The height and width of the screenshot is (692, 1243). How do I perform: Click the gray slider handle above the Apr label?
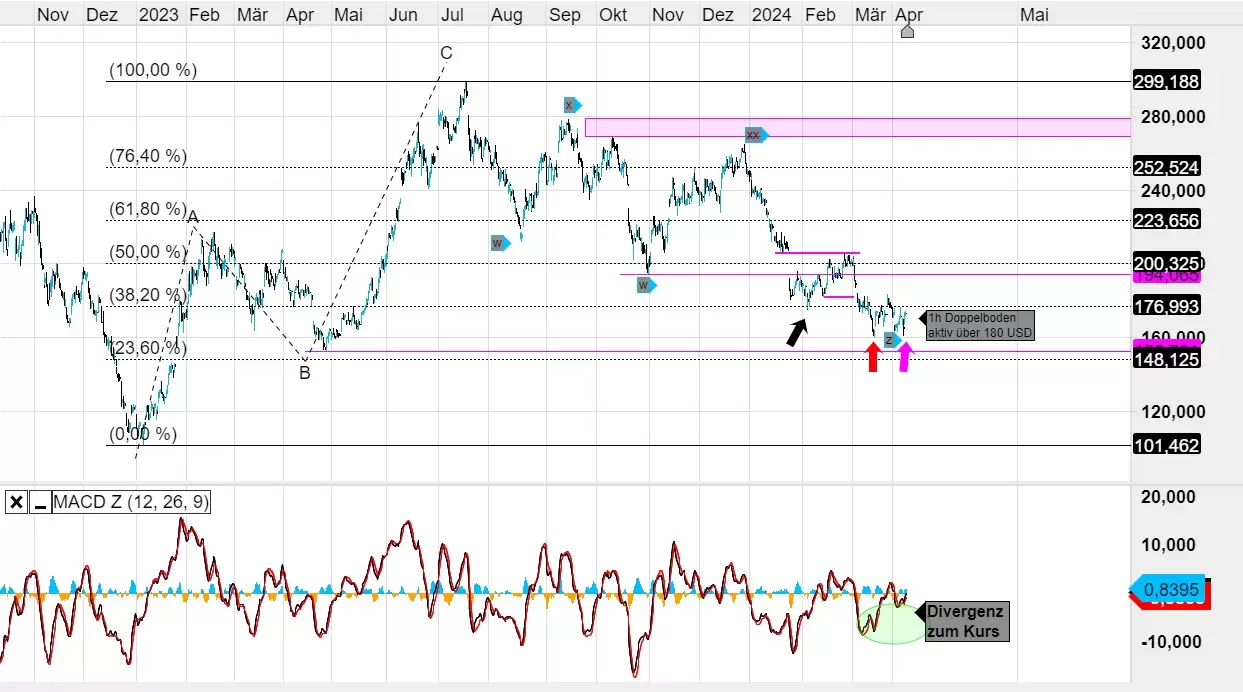906,30
